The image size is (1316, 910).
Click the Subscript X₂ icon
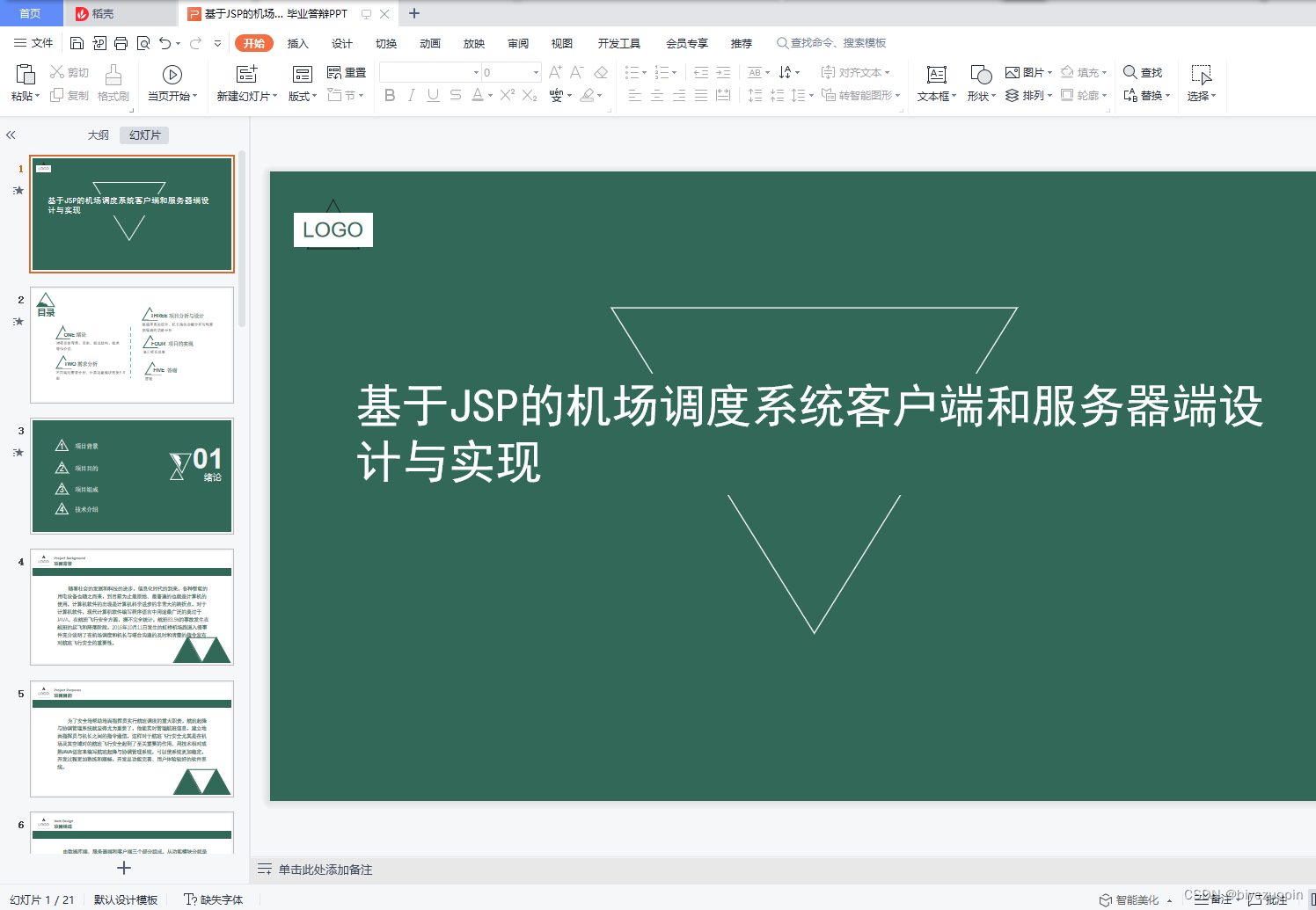pyautogui.click(x=530, y=95)
